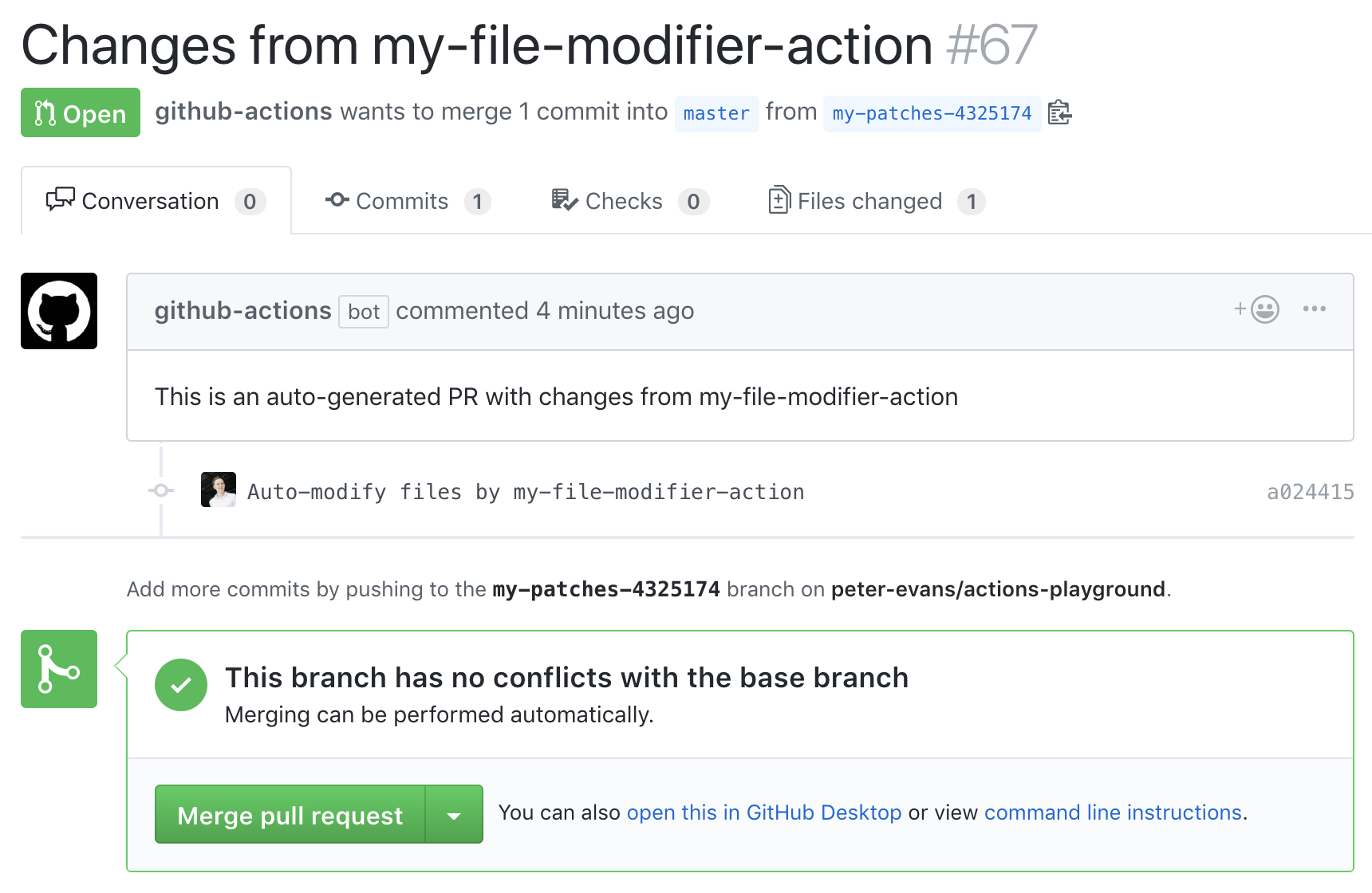Viewport: 1372px width, 893px height.
Task: Select the my-patches-4325174 branch label
Action: pos(931,113)
